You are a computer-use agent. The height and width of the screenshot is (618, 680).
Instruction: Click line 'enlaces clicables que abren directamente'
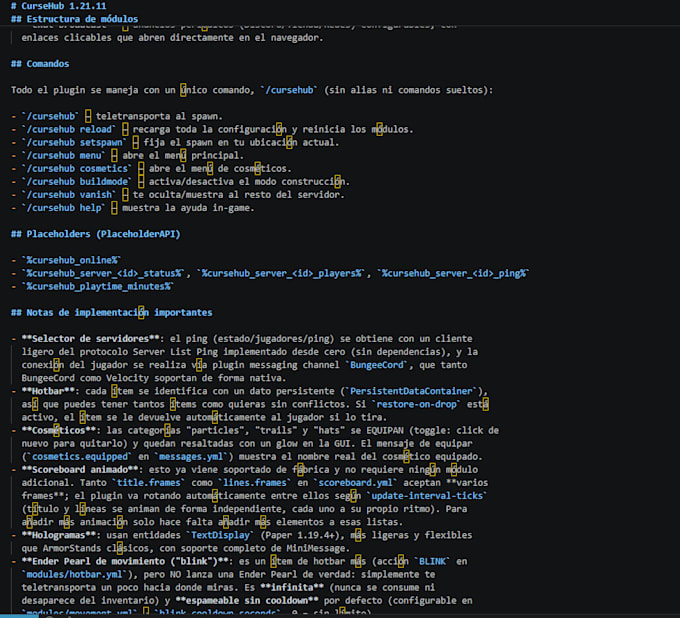pyautogui.click(x=173, y=38)
